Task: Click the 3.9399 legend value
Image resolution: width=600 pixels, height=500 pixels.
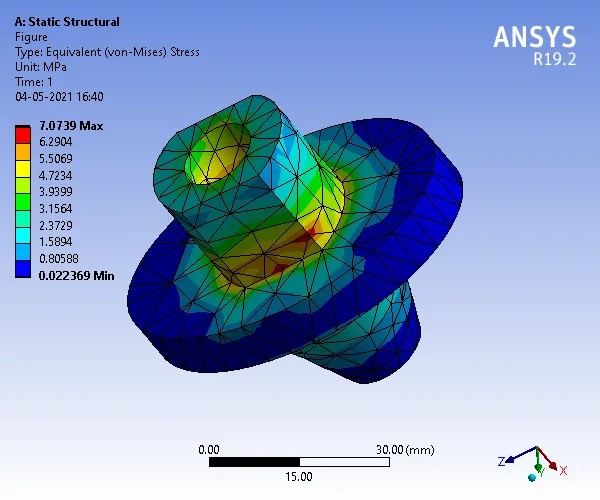Action: (55, 191)
